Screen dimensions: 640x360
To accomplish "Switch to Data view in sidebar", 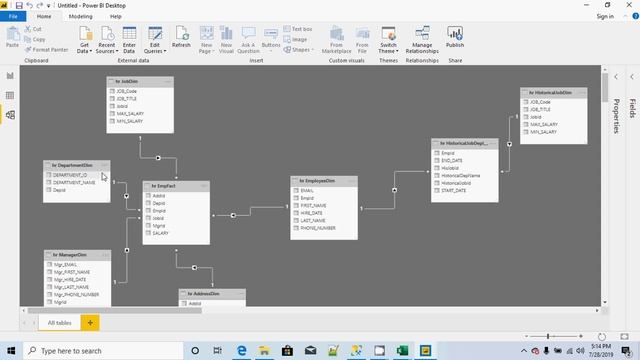I will tap(10, 96).
